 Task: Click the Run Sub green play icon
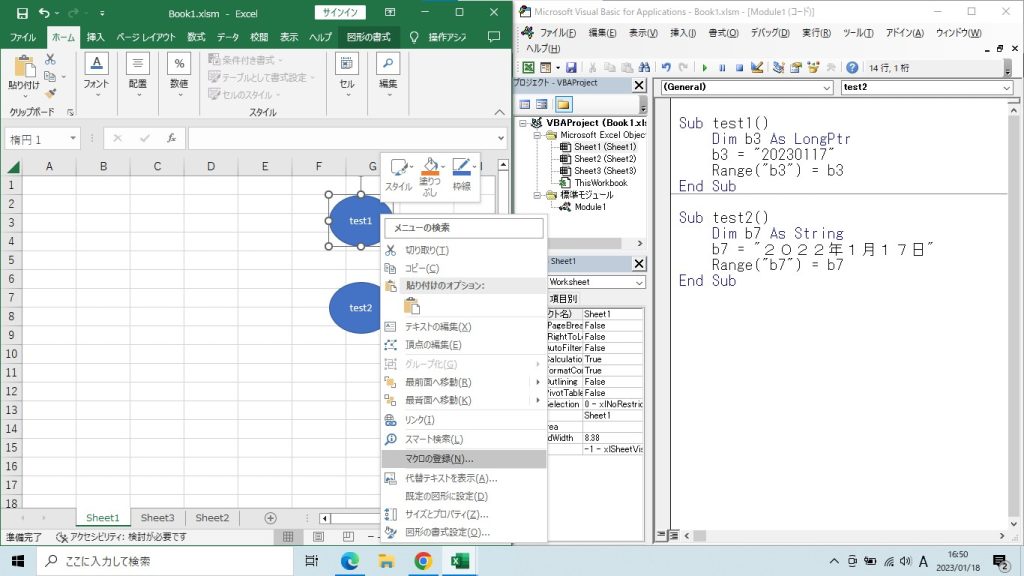pos(705,68)
